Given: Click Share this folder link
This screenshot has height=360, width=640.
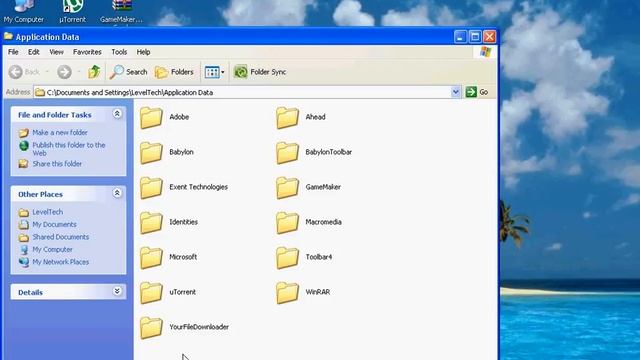Looking at the screenshot, I should (57, 164).
